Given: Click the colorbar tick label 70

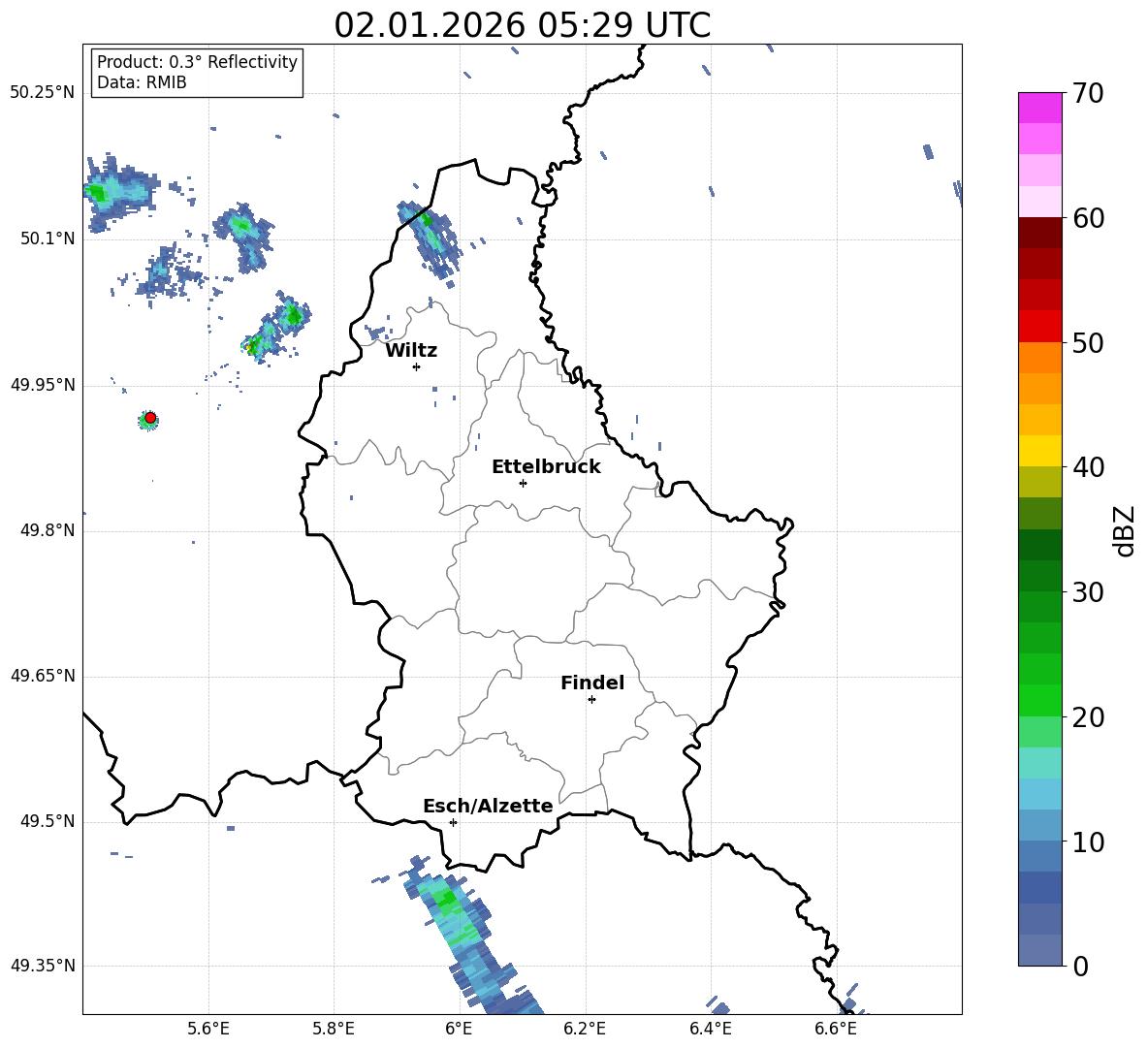Looking at the screenshot, I should click(1088, 94).
